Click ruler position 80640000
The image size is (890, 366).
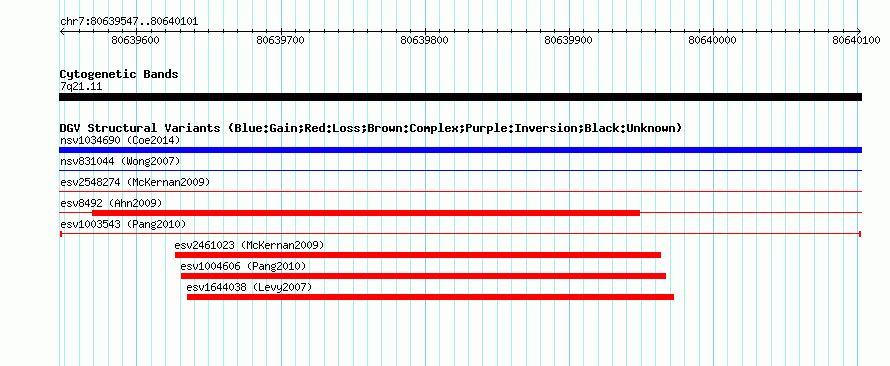pyautogui.click(x=713, y=40)
